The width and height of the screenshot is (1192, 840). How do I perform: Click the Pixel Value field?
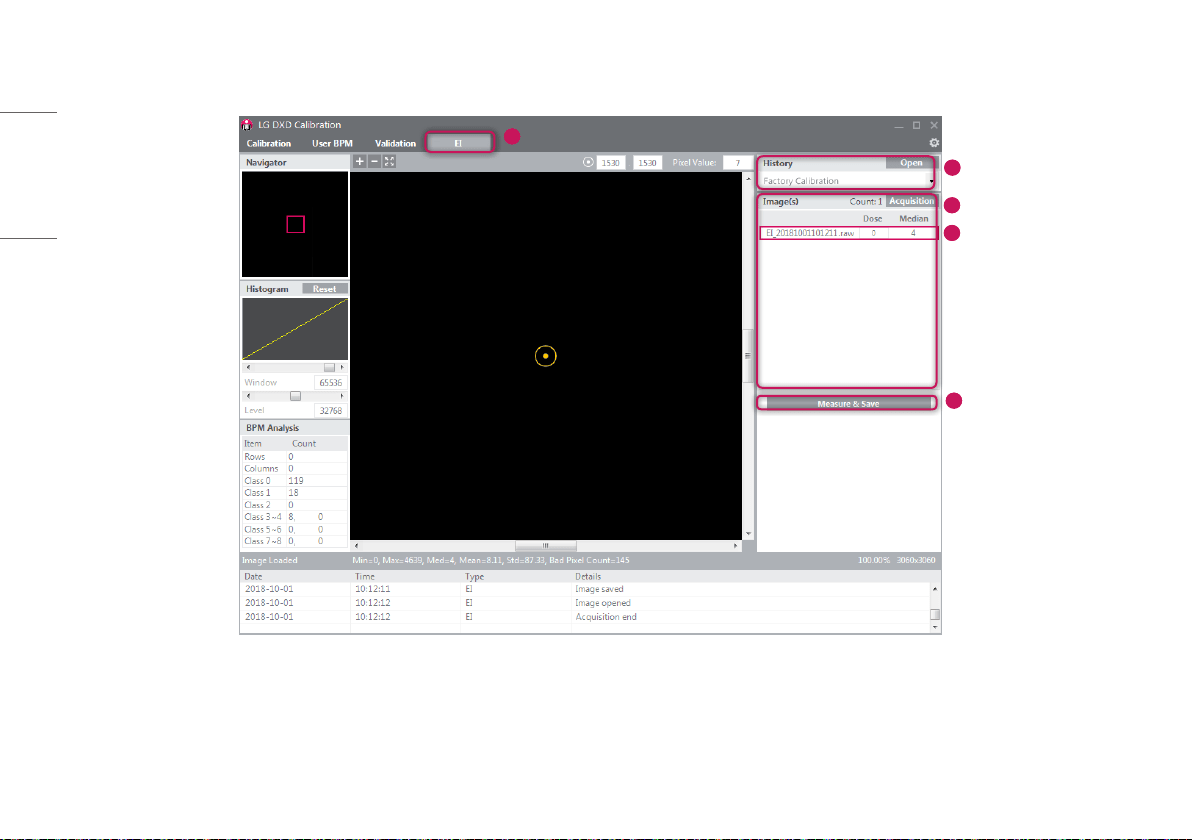[737, 163]
